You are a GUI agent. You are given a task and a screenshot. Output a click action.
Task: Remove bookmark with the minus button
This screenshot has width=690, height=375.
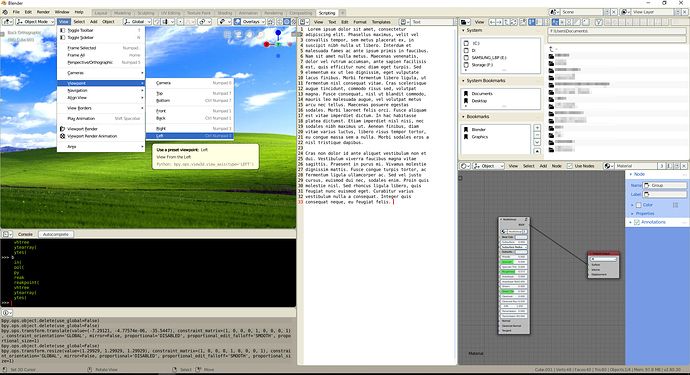pos(537,135)
